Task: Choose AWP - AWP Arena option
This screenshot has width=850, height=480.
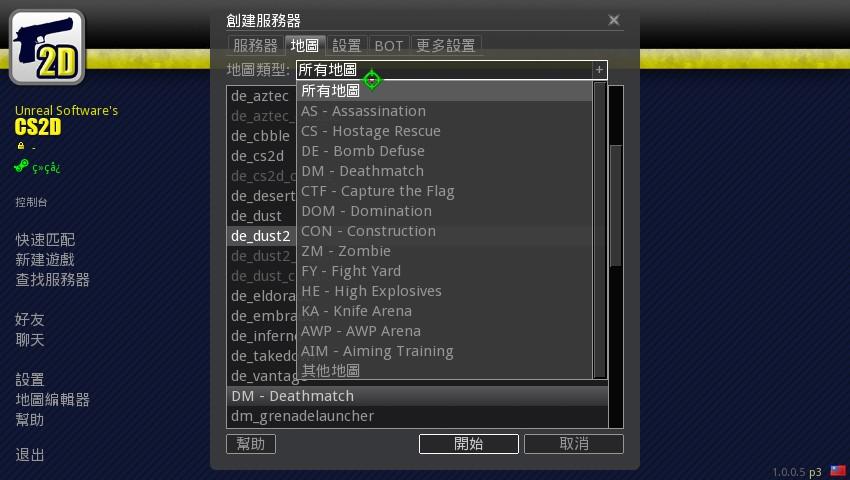Action: click(445, 331)
